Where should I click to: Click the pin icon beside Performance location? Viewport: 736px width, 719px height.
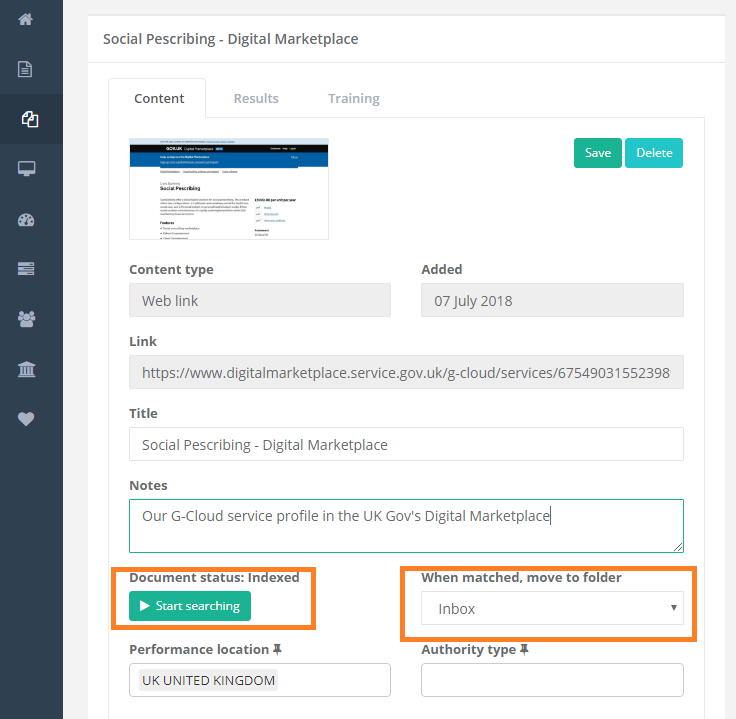point(277,649)
